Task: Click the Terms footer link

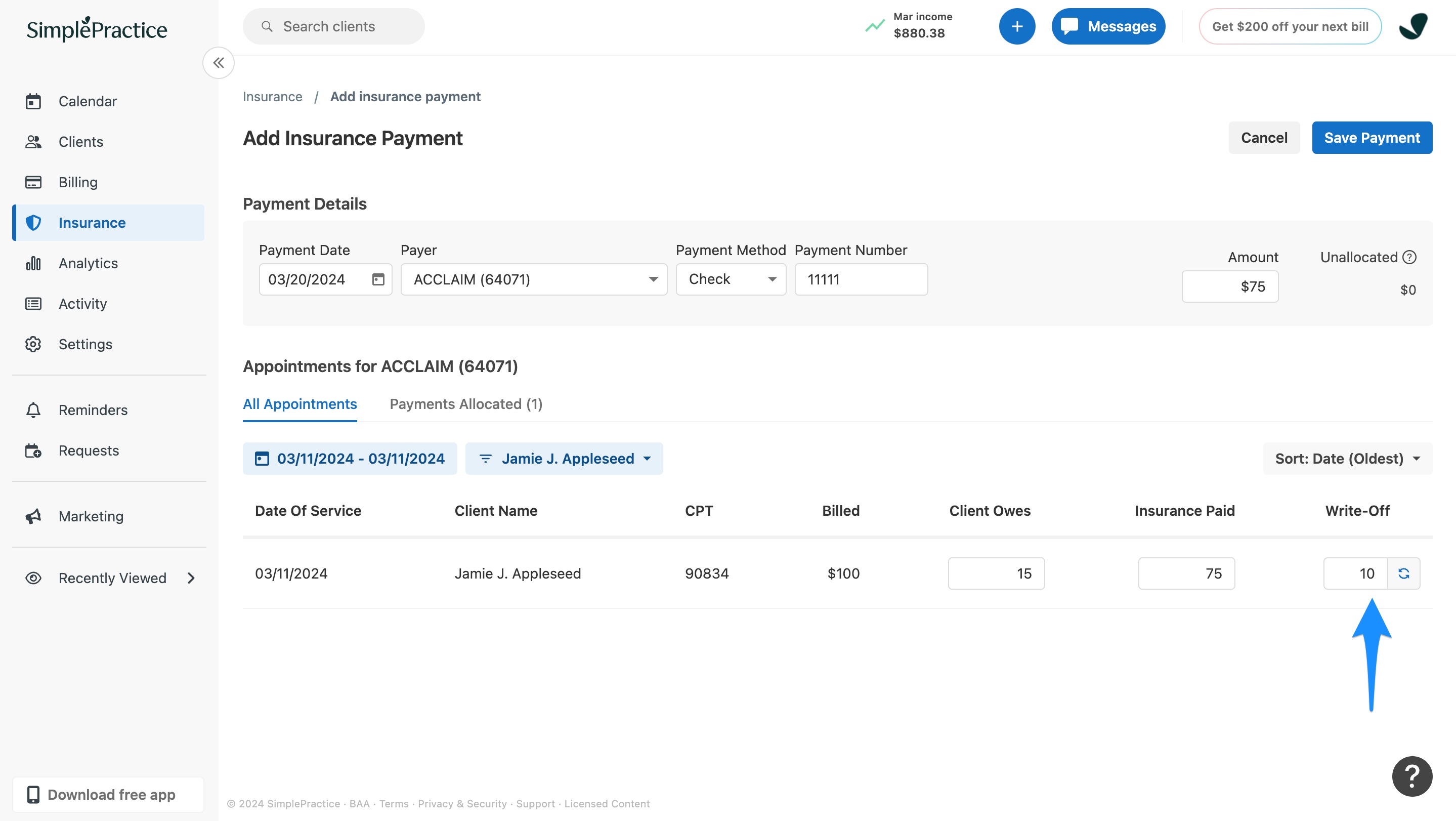Action: tap(394, 803)
